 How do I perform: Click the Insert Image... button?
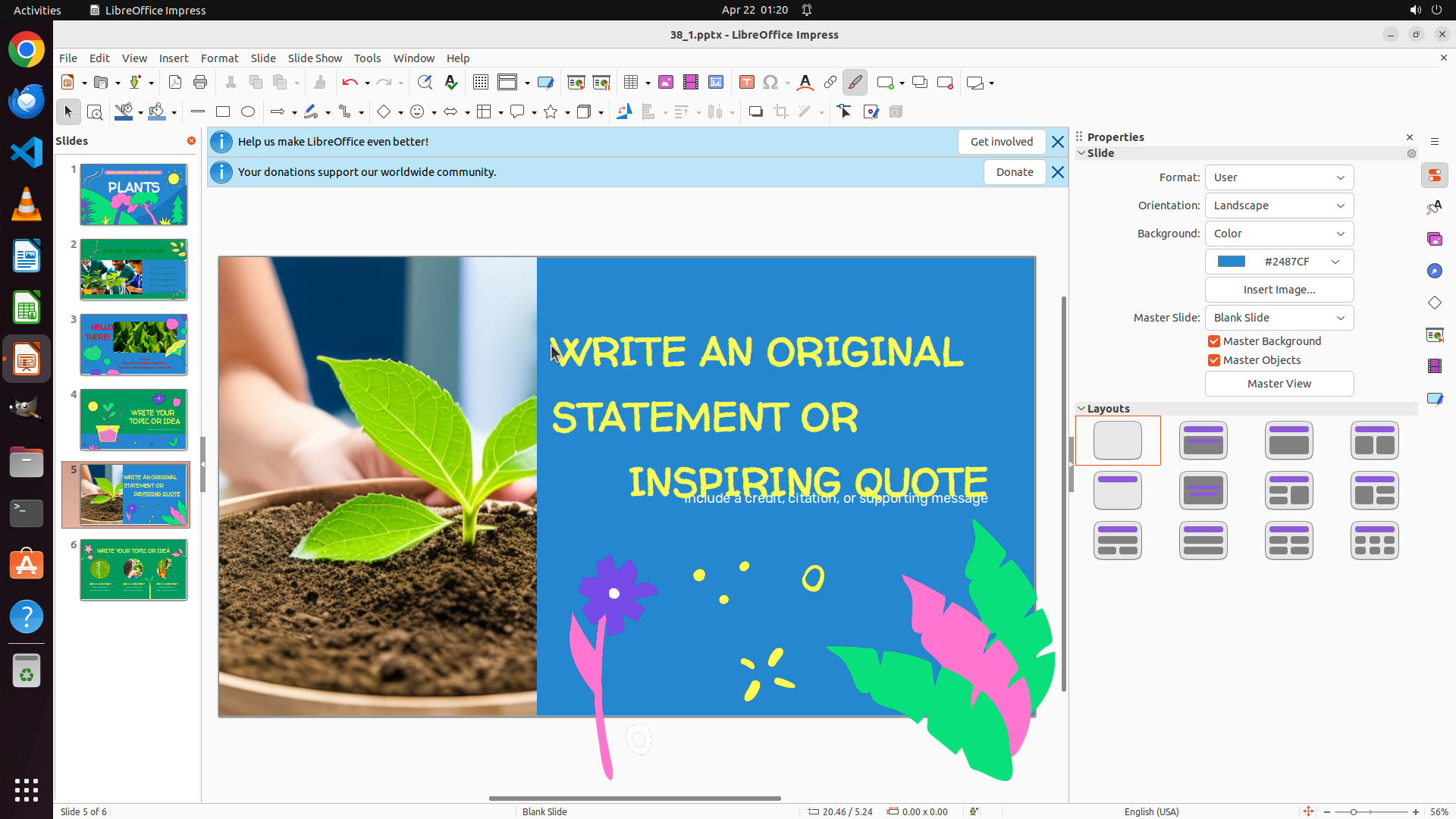click(x=1279, y=290)
